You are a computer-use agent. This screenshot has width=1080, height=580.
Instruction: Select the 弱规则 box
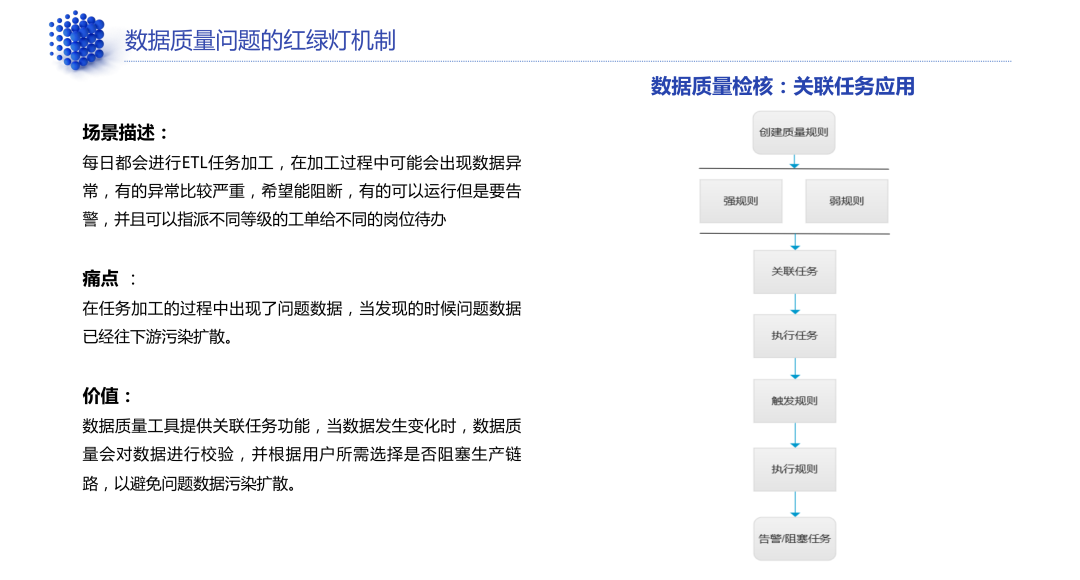pyautogui.click(x=846, y=201)
